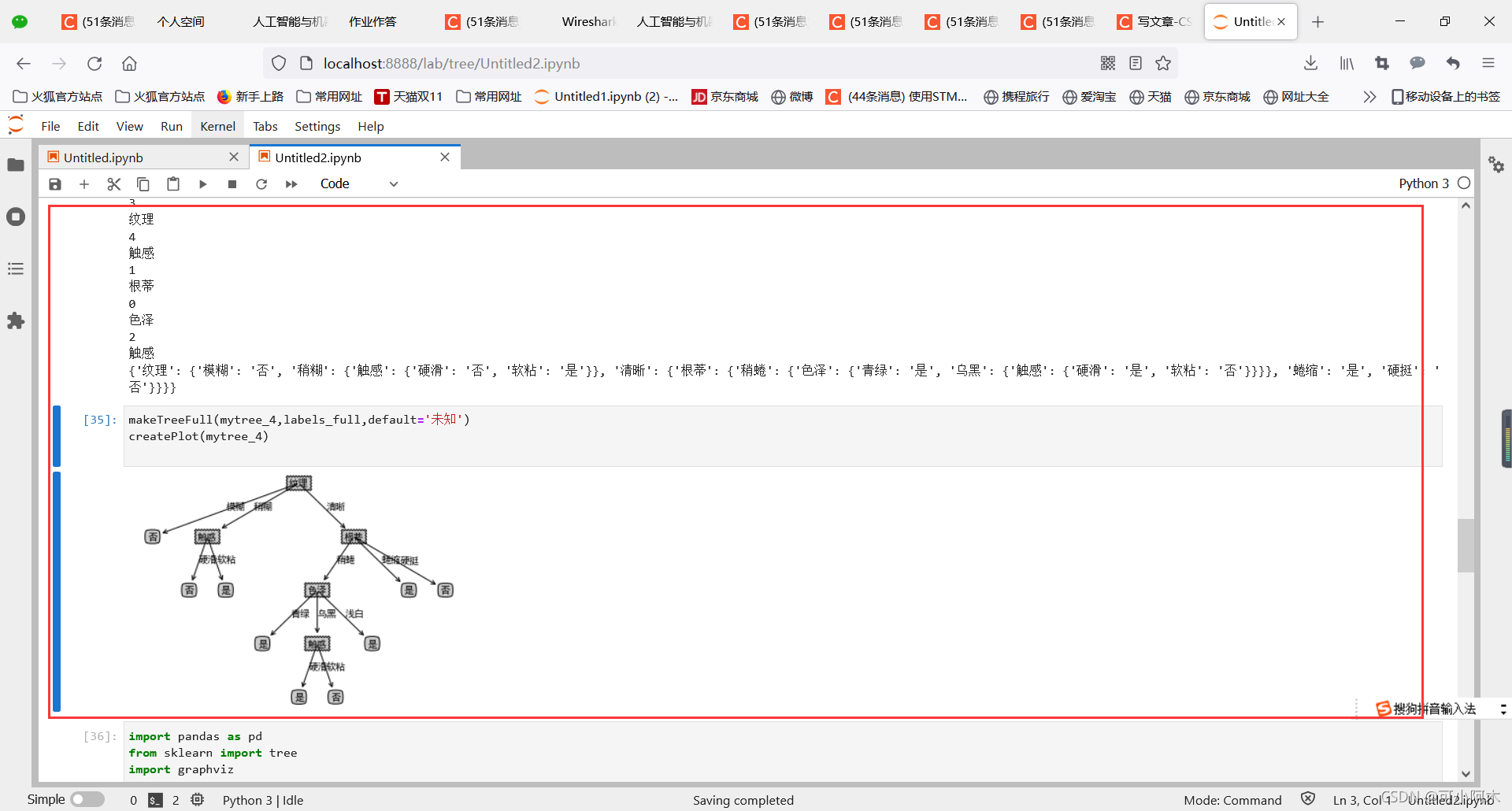Open property inspector gears icon

(x=1496, y=165)
